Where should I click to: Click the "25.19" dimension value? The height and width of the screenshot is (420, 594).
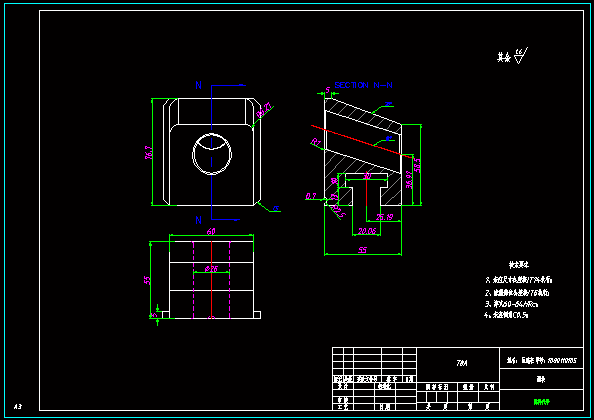[384, 217]
